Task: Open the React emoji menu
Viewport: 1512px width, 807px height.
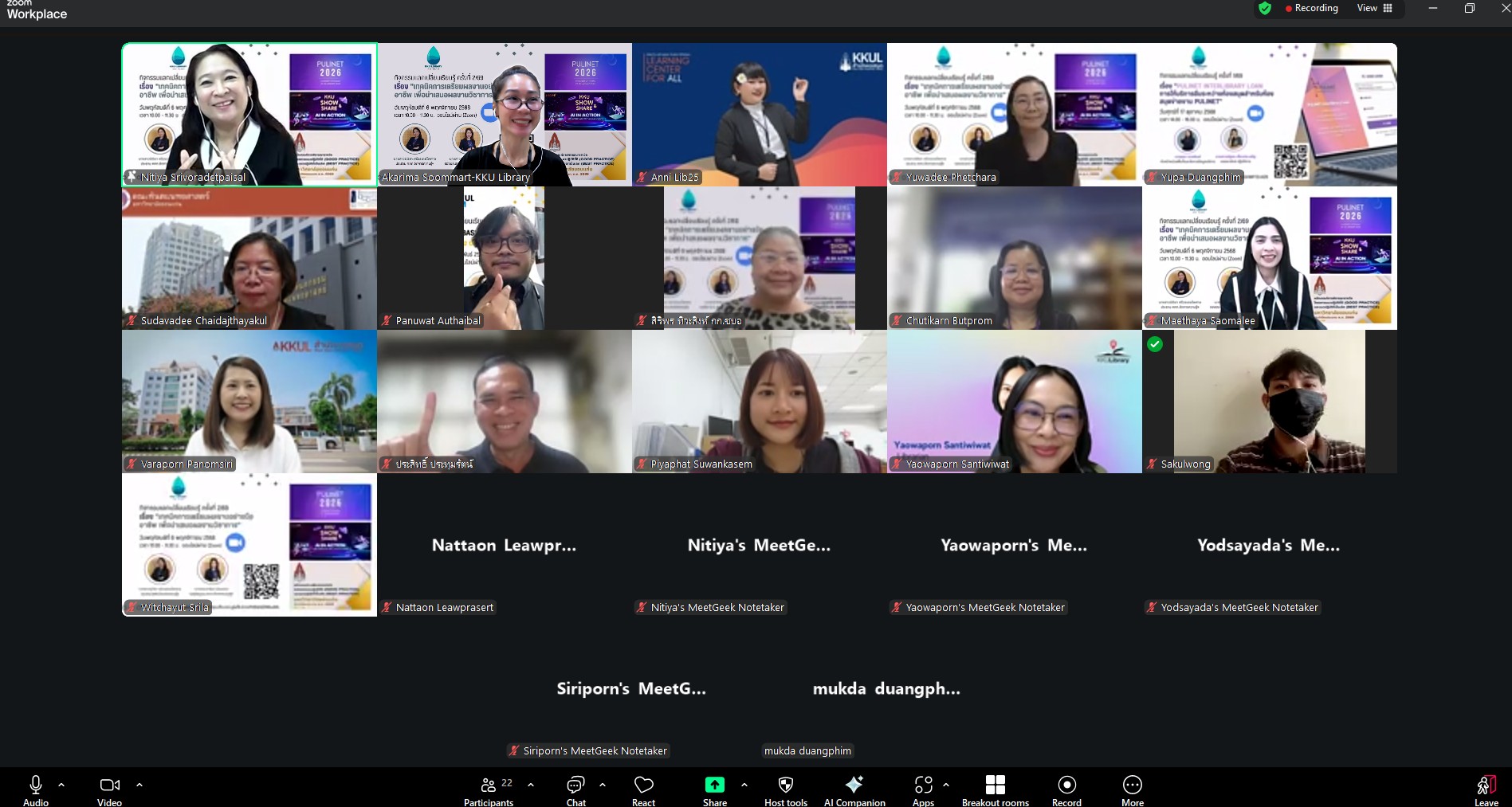Action: (643, 789)
